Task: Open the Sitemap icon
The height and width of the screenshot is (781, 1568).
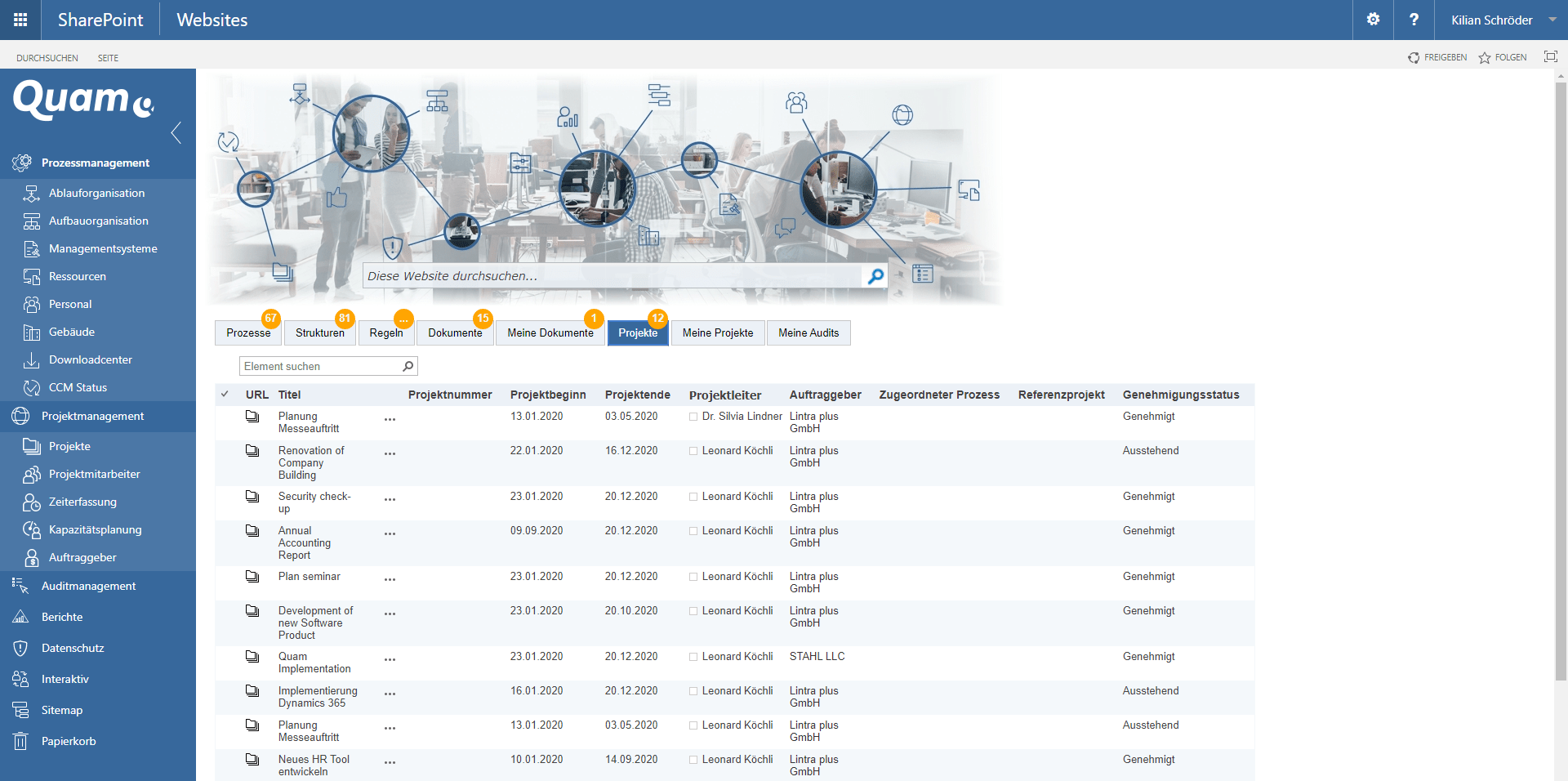Action: pyautogui.click(x=20, y=710)
